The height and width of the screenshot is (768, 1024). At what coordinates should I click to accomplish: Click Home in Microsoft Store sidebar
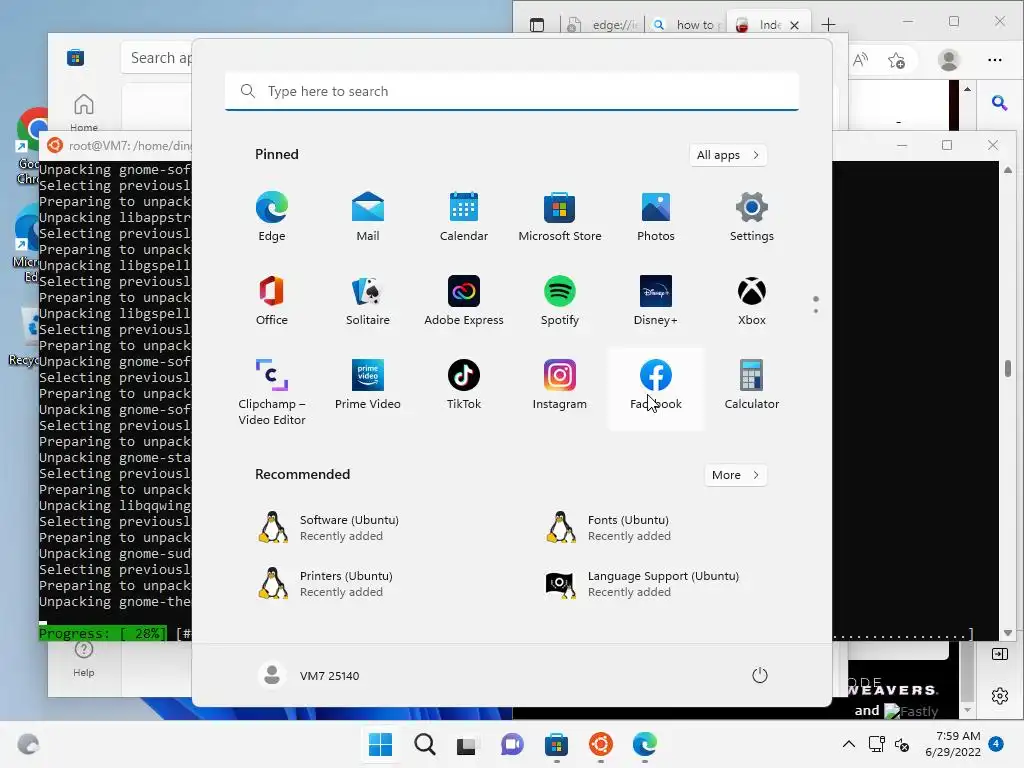tap(84, 112)
